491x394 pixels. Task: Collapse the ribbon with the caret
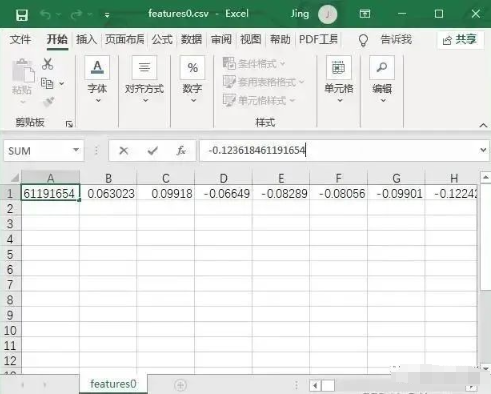[483, 125]
